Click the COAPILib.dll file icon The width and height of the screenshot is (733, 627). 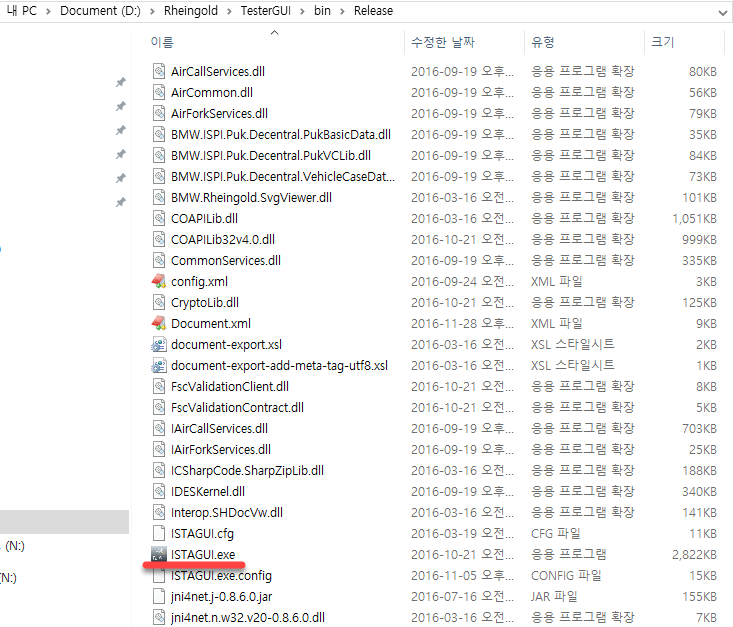pyautogui.click(x=159, y=218)
